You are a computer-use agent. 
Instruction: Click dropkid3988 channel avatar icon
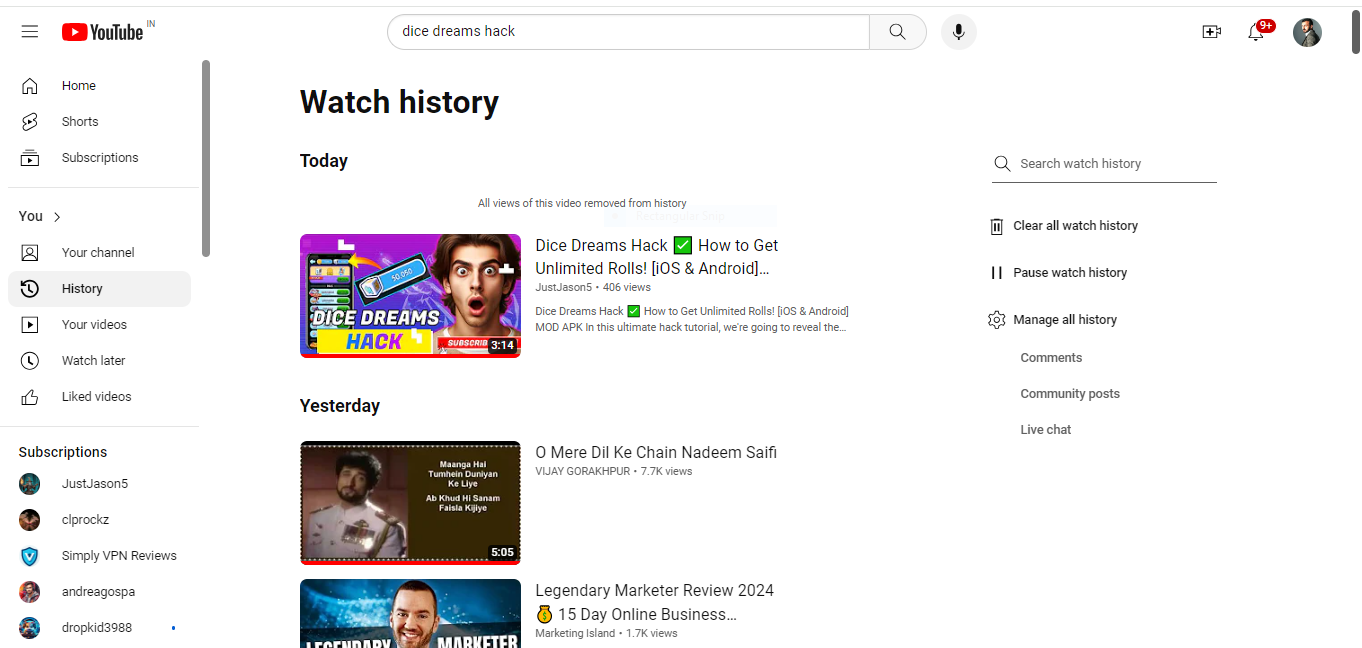[x=30, y=628]
